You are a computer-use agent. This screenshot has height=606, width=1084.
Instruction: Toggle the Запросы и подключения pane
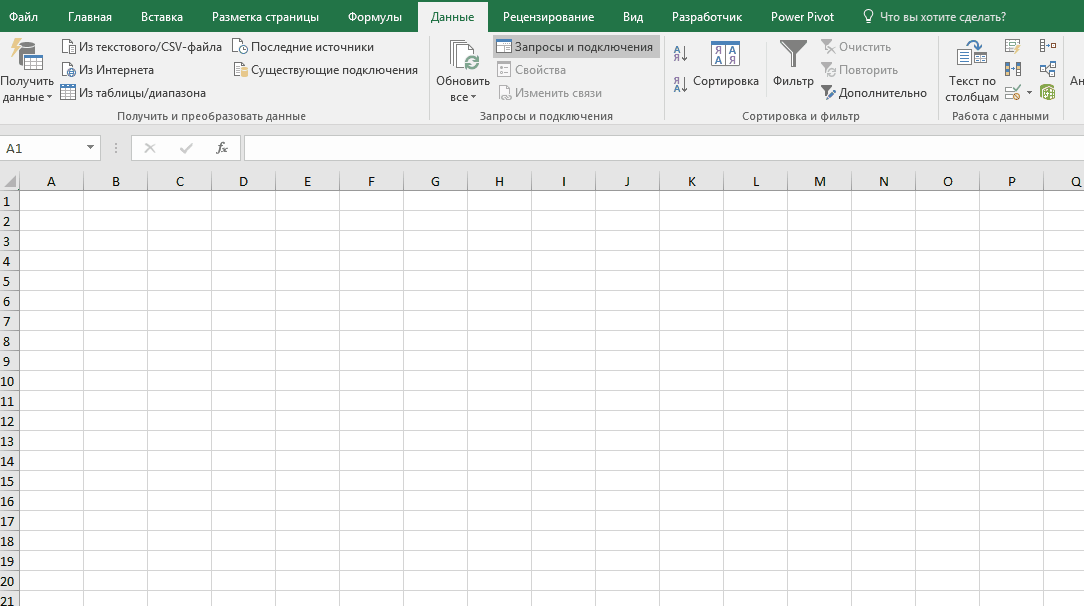pos(574,45)
